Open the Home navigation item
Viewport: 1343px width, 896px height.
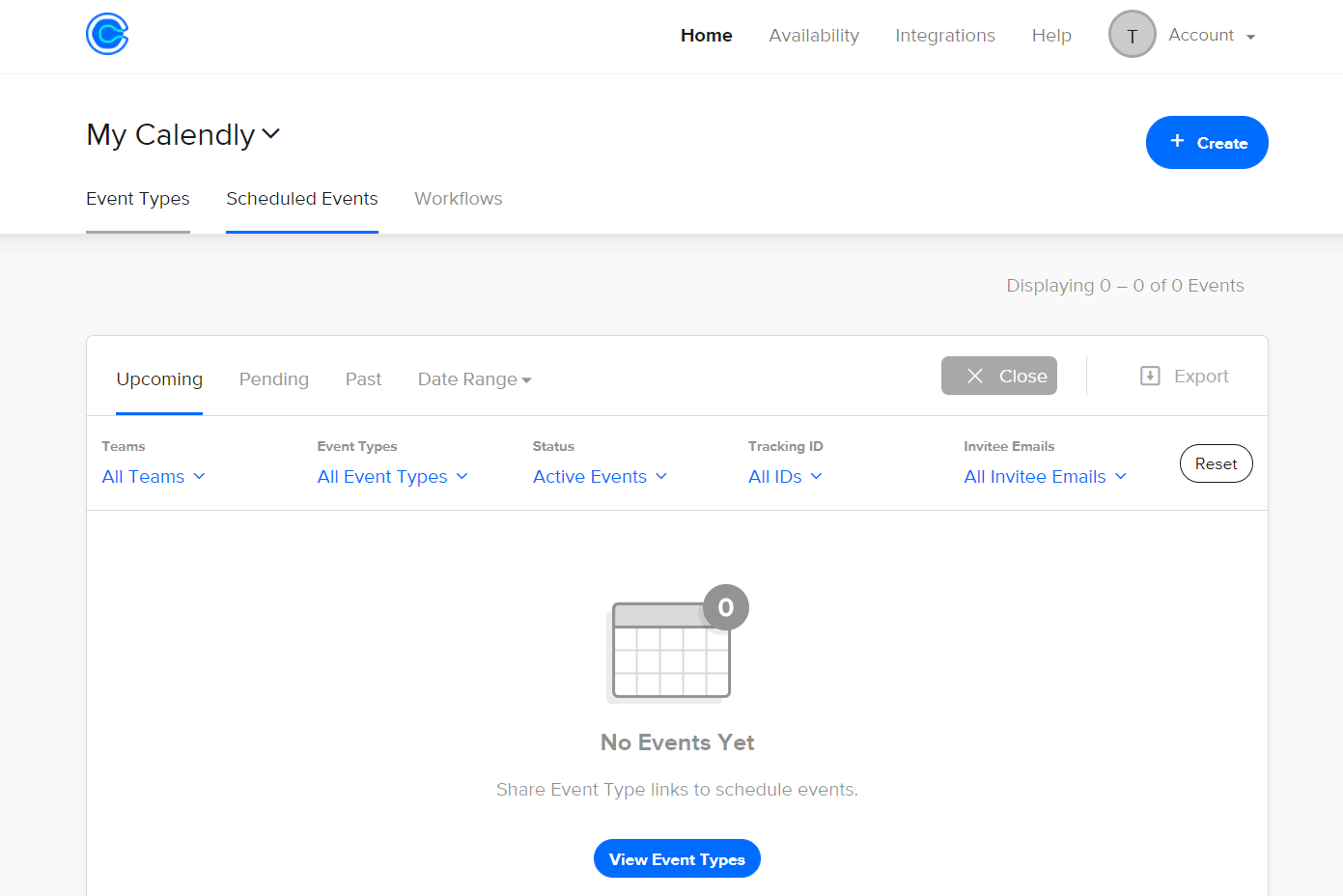(x=707, y=36)
